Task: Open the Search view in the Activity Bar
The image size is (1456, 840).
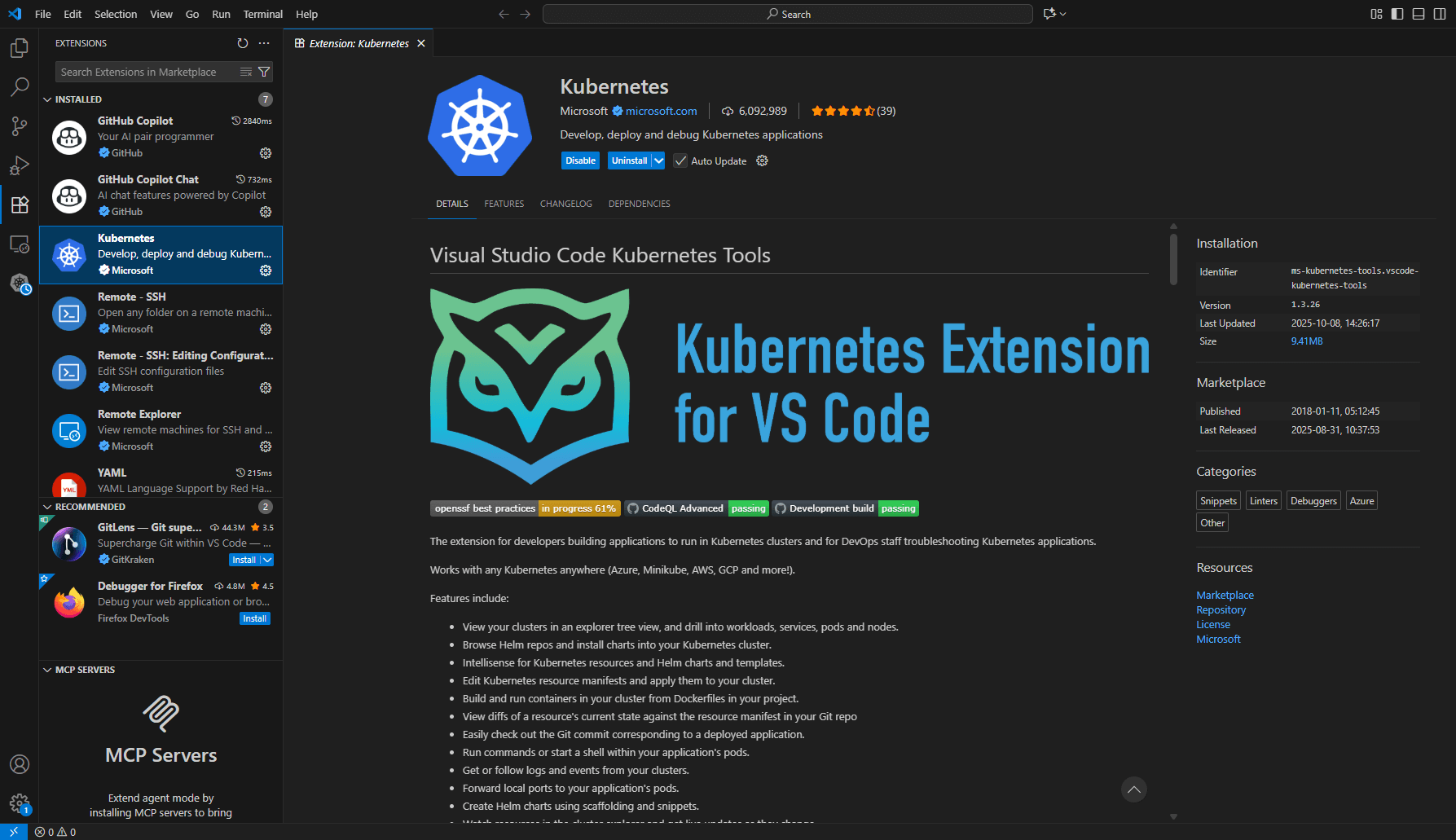Action: (x=19, y=86)
